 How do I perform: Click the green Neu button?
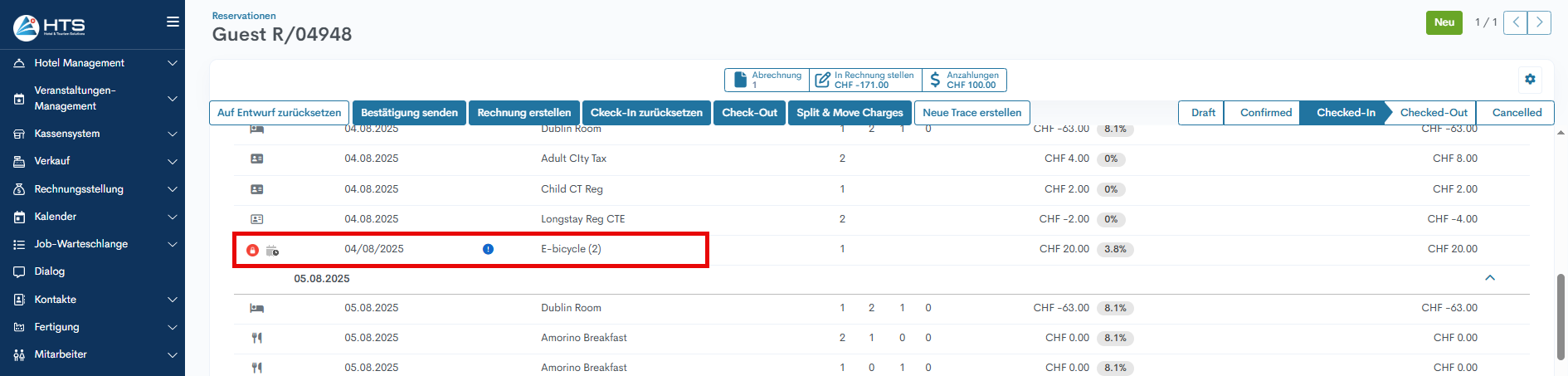pyautogui.click(x=1444, y=22)
